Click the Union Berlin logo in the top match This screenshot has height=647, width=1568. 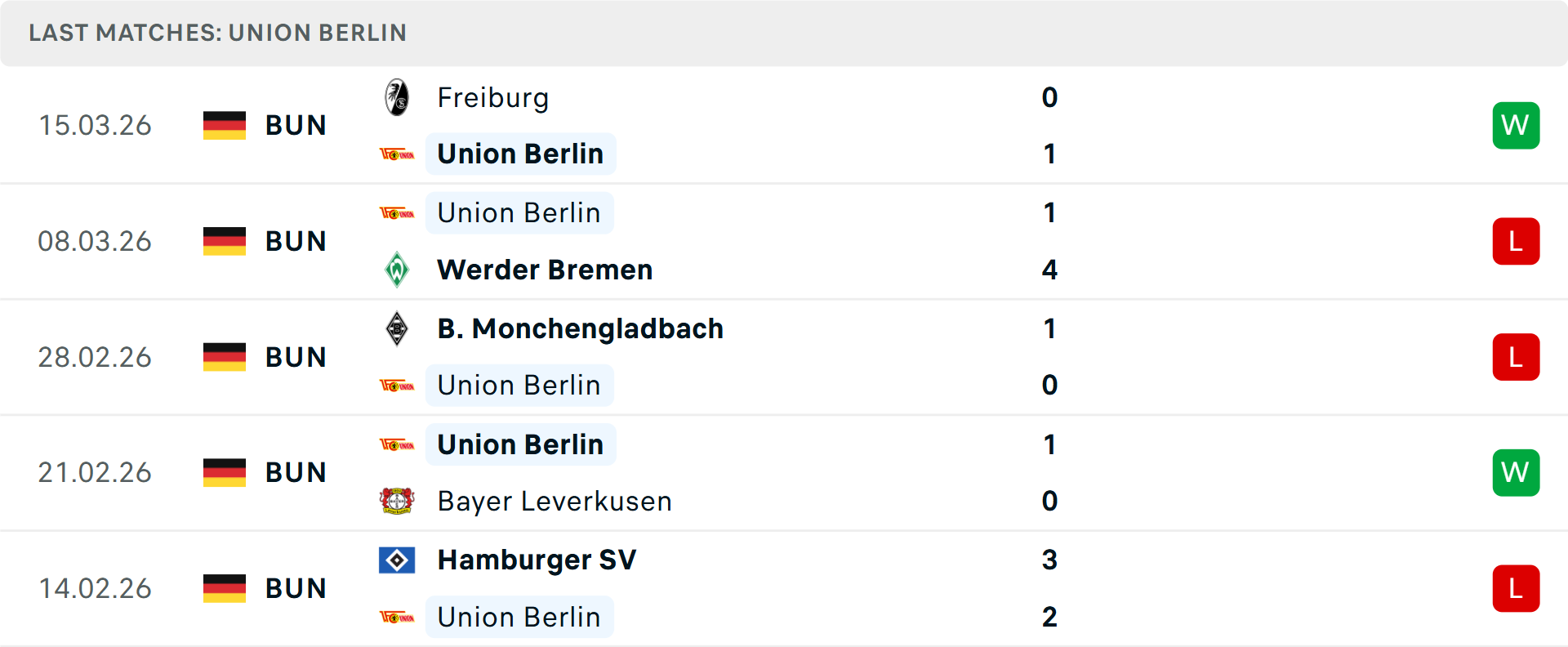398,154
